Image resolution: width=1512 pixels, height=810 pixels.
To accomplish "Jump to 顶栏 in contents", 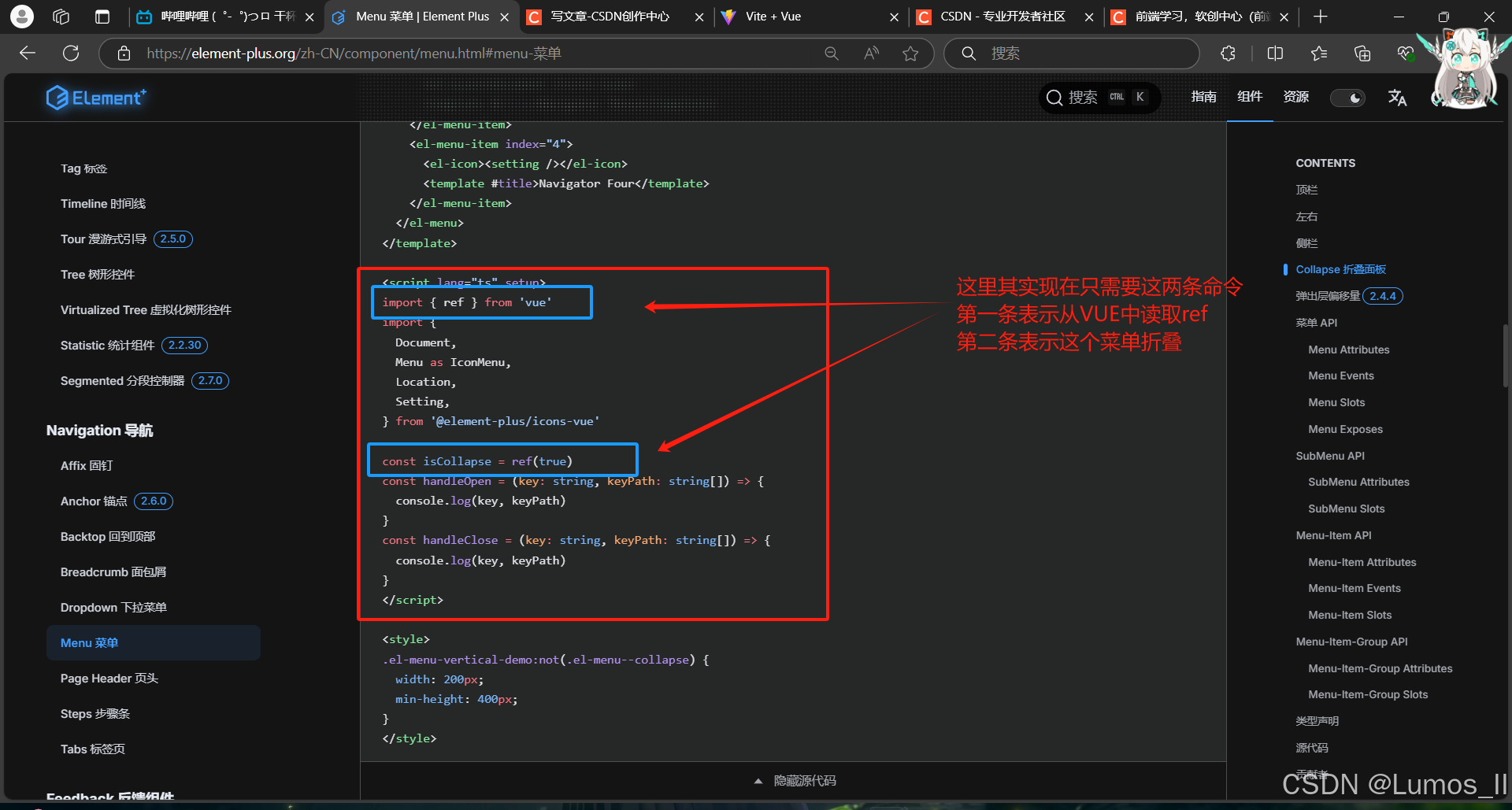I will (1306, 190).
